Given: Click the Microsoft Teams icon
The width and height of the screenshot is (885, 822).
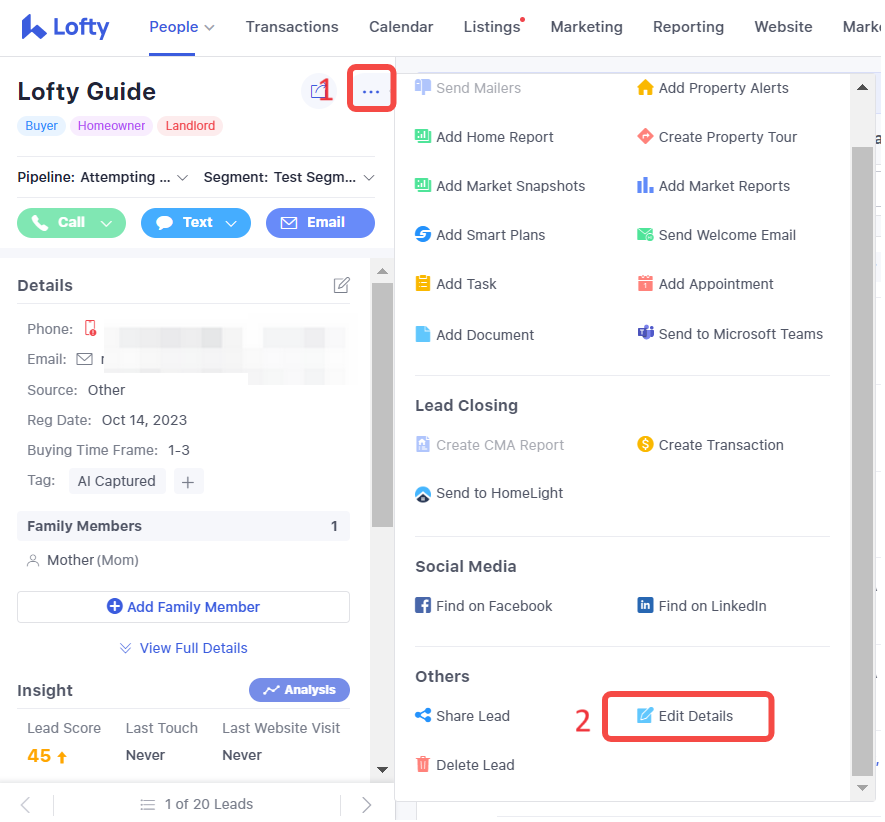Looking at the screenshot, I should pos(646,333).
